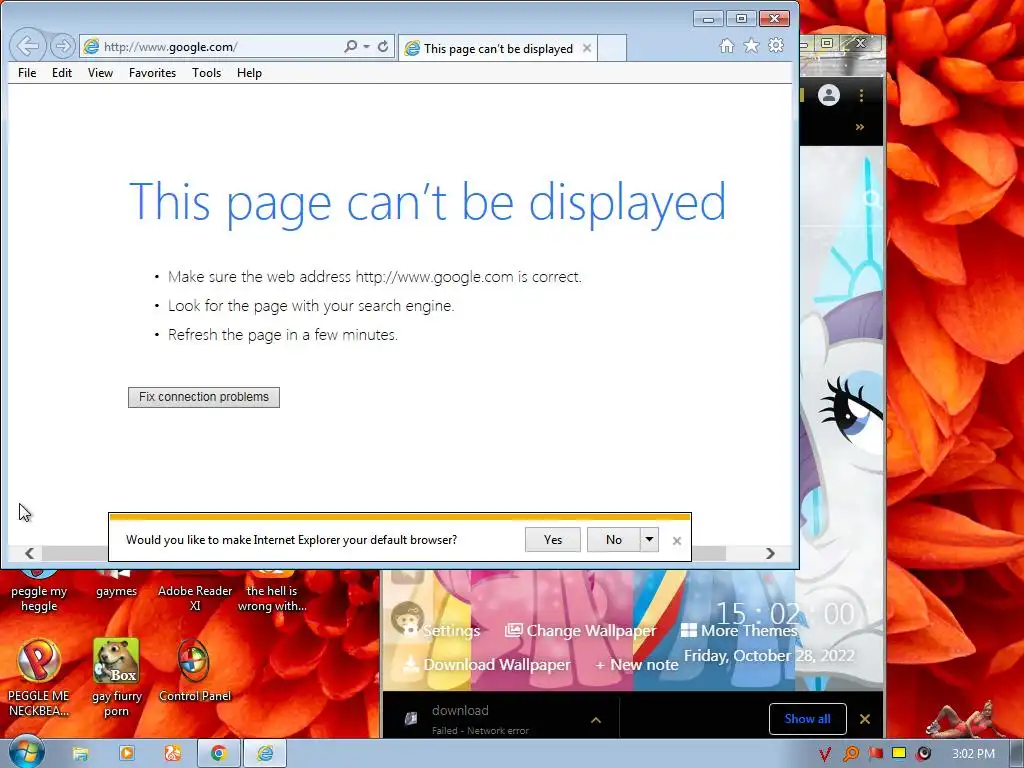Click the Home icon in Internet Explorer
Image resolution: width=1024 pixels, height=768 pixels.
[726, 46]
